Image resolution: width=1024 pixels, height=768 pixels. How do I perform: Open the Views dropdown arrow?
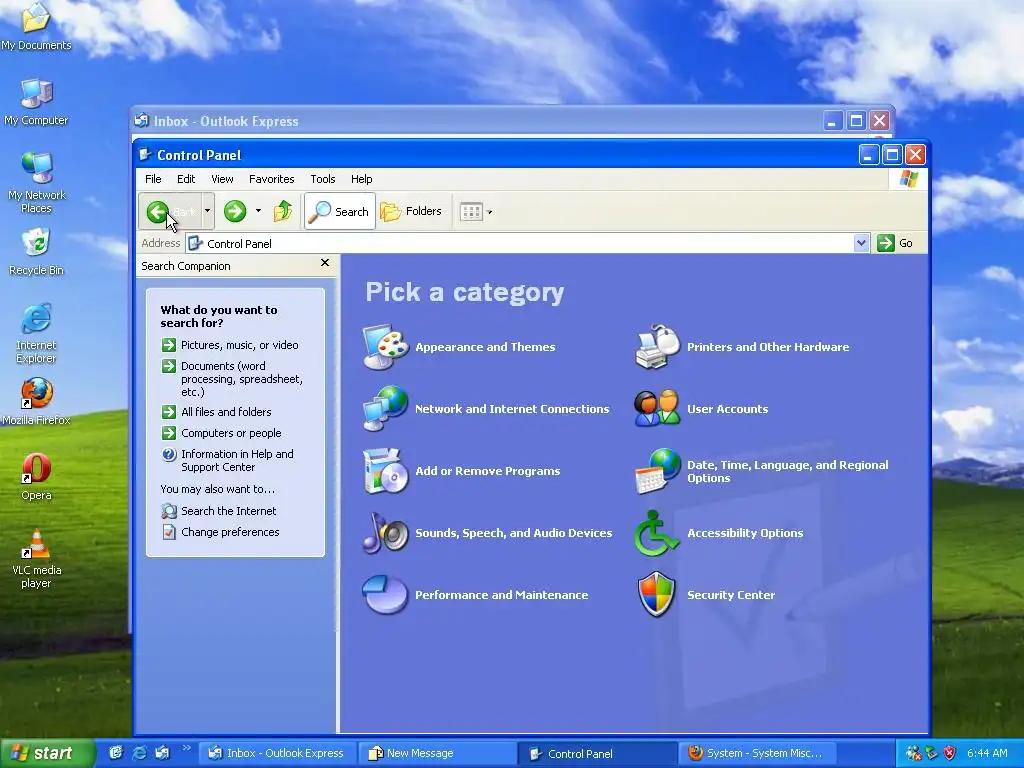click(x=489, y=212)
